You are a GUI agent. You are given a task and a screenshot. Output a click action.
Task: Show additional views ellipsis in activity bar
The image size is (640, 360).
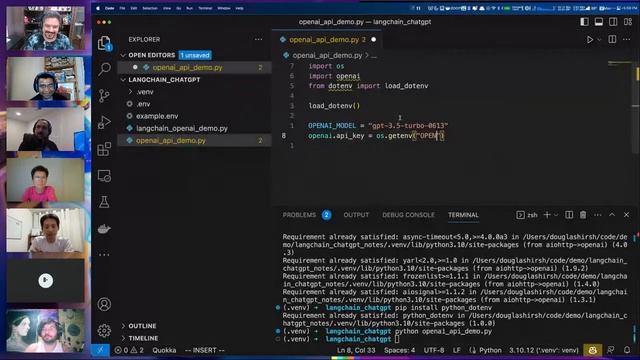[x=104, y=255]
